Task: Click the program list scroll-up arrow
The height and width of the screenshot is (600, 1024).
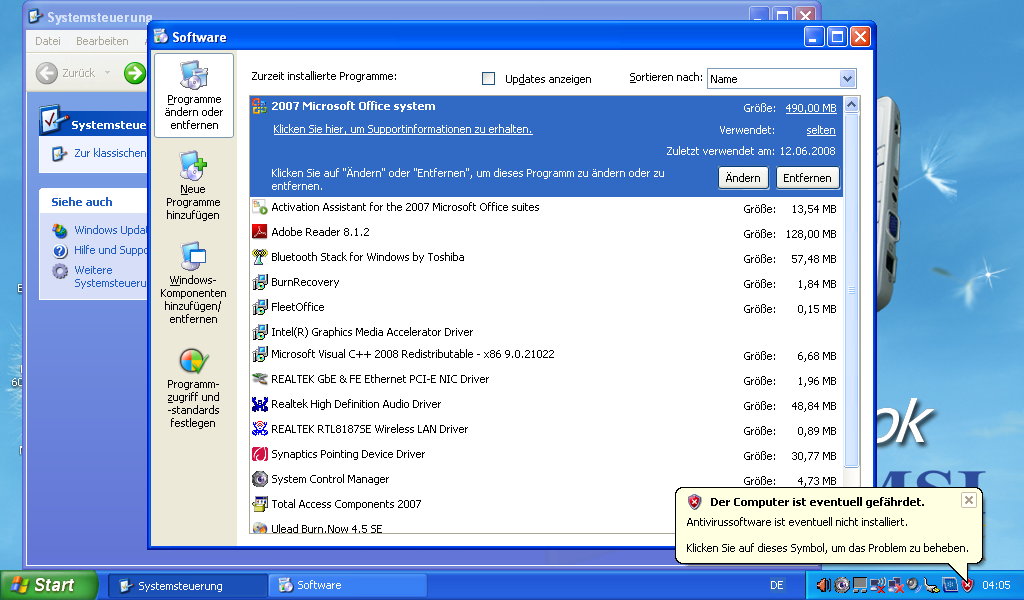Action: tap(851, 104)
